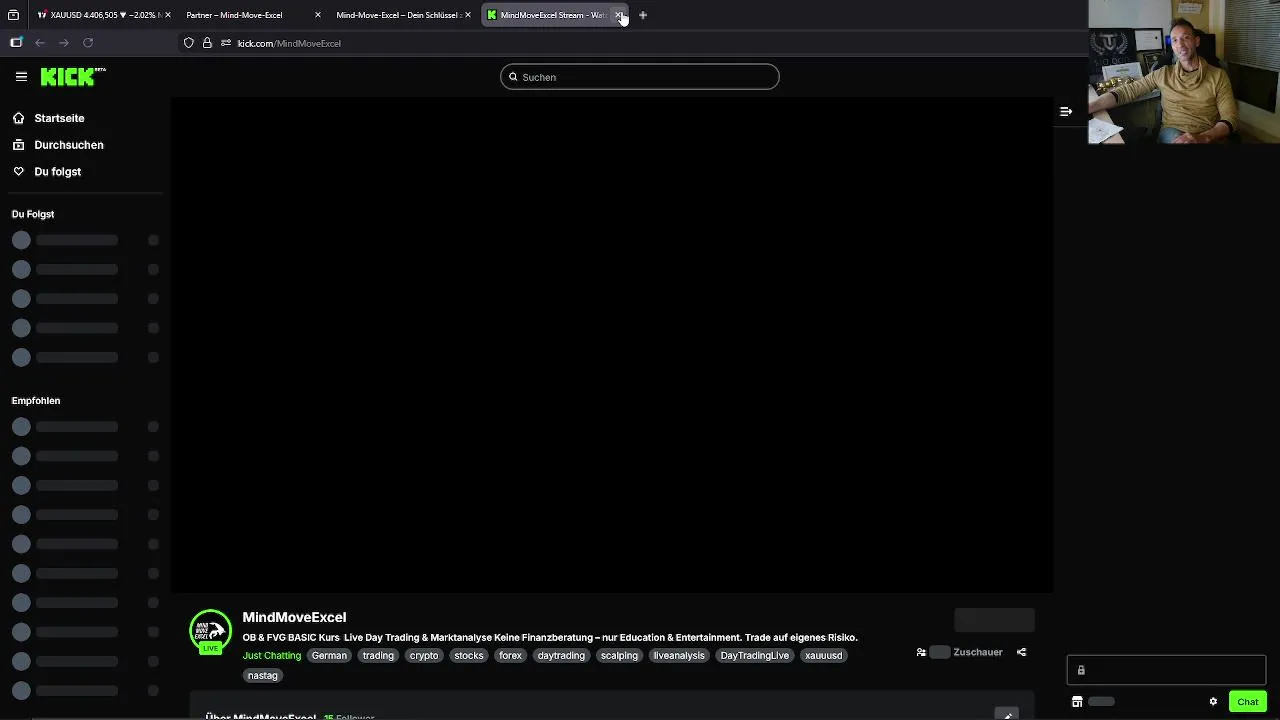Image resolution: width=1280 pixels, height=720 pixels.
Task: Close the Partner – Mind-Move-Excel tab
Action: click(x=318, y=15)
